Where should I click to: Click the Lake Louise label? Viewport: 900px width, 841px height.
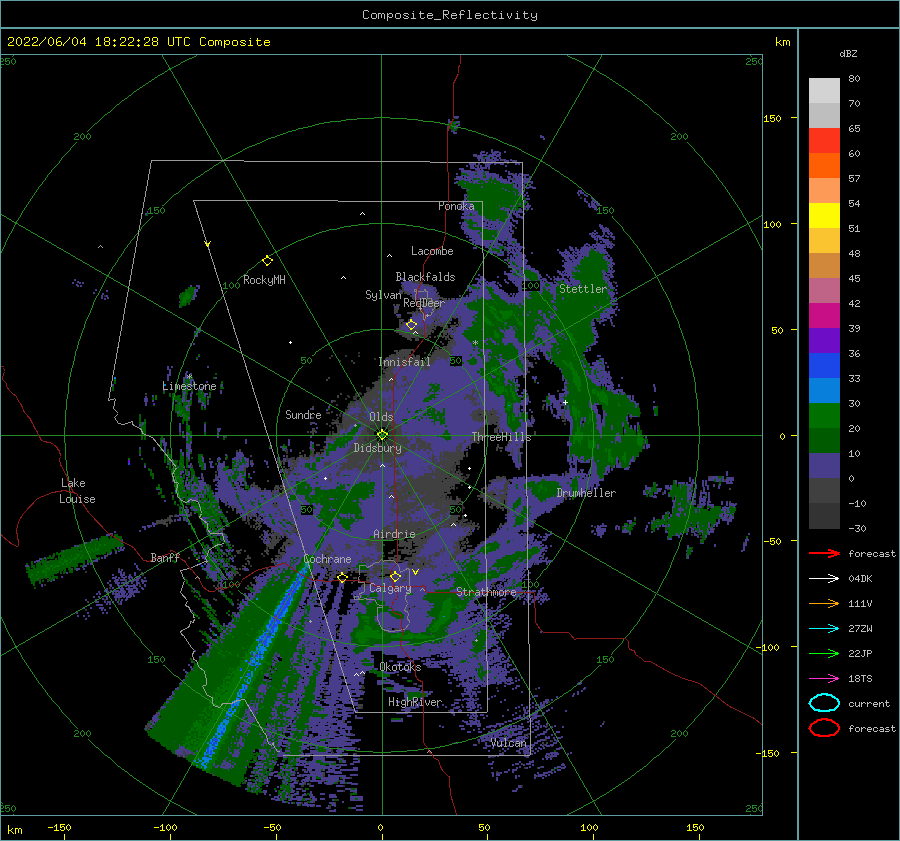coord(77,491)
